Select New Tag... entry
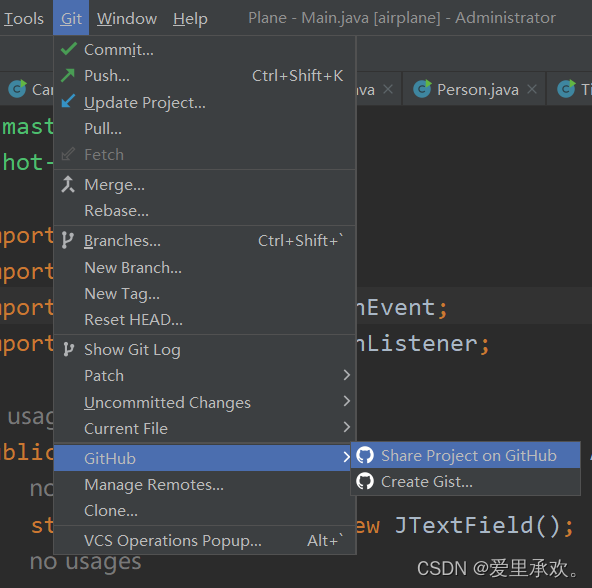Screen dimensions: 592x588 point(205,293)
